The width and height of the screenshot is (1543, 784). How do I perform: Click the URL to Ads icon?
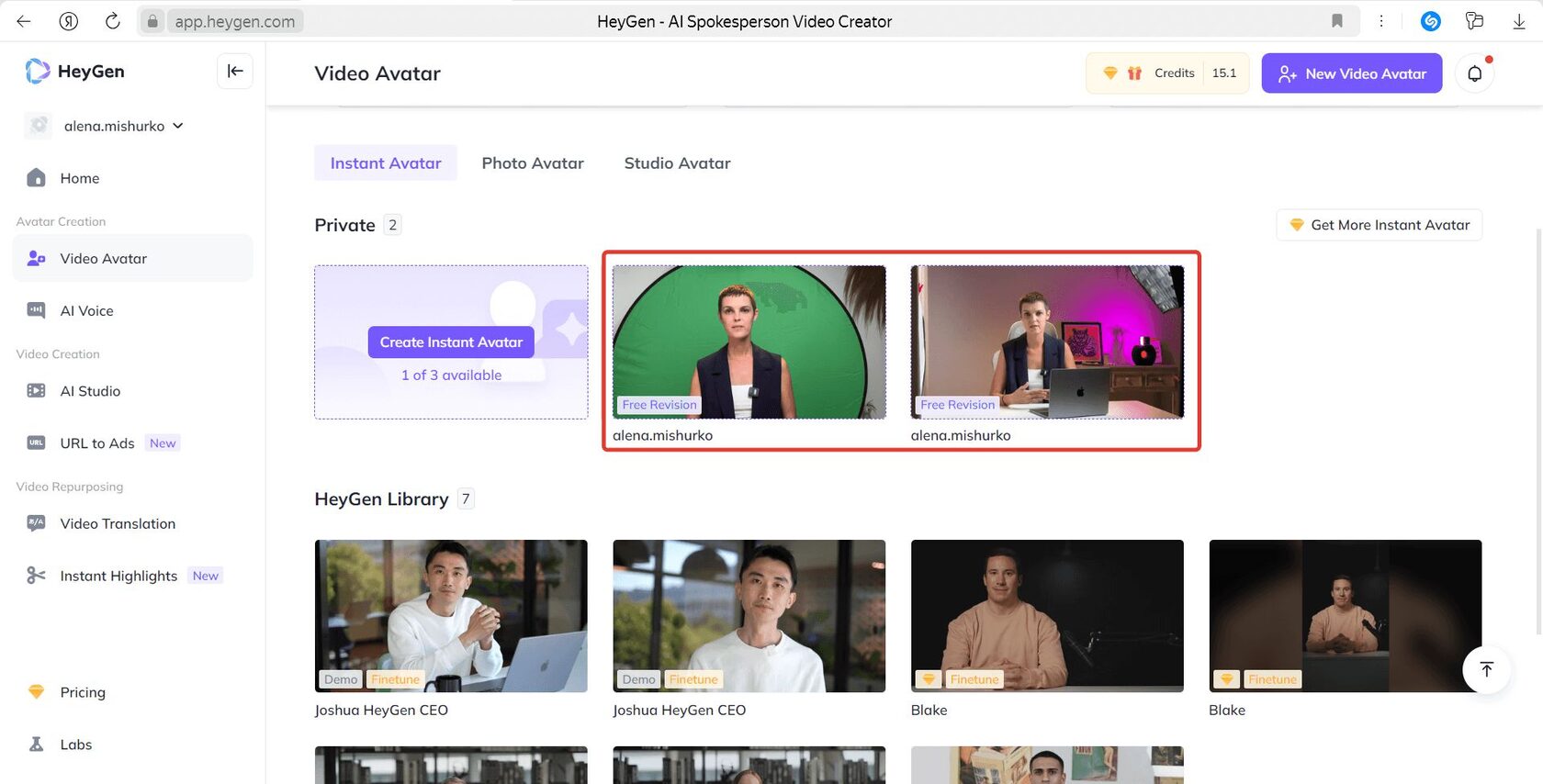(36, 442)
